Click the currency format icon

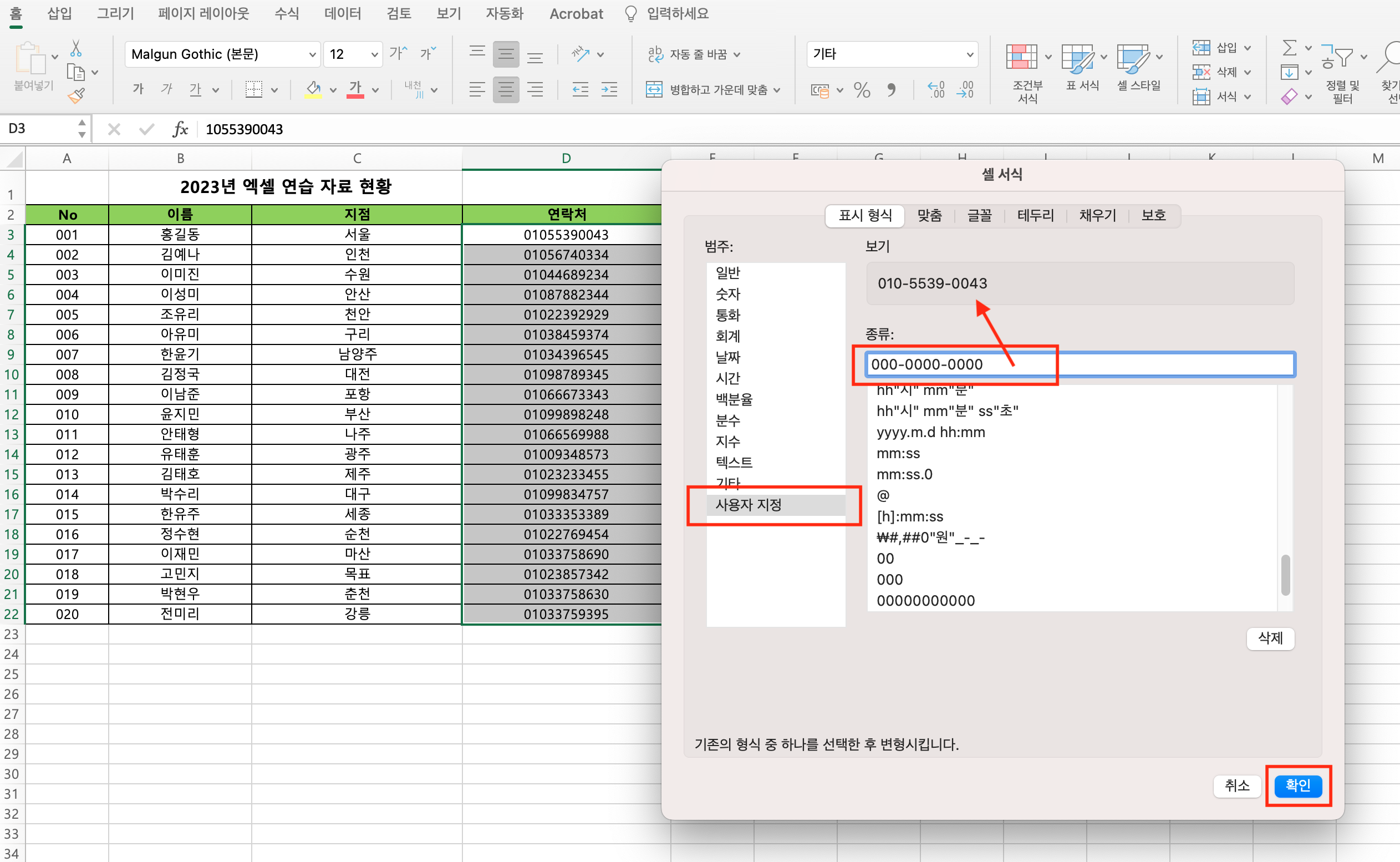(820, 90)
